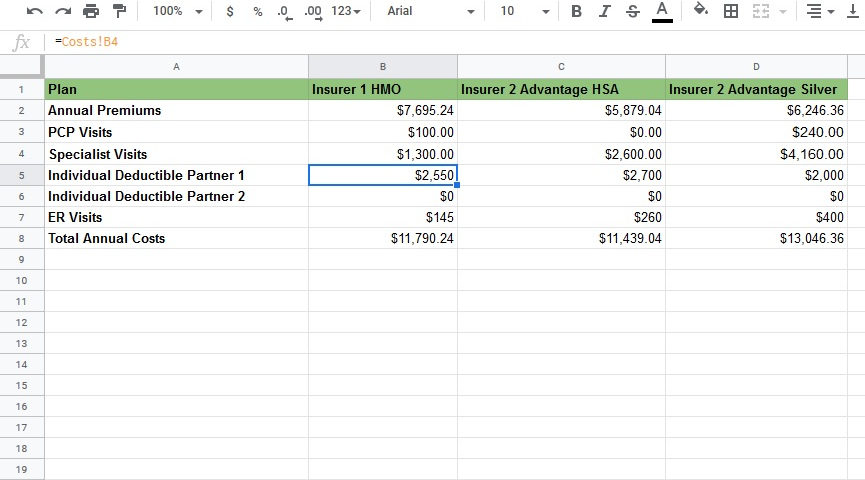This screenshot has height=480, width=865.
Task: Click the $4,160.00 specialist cell
Action: (756, 154)
